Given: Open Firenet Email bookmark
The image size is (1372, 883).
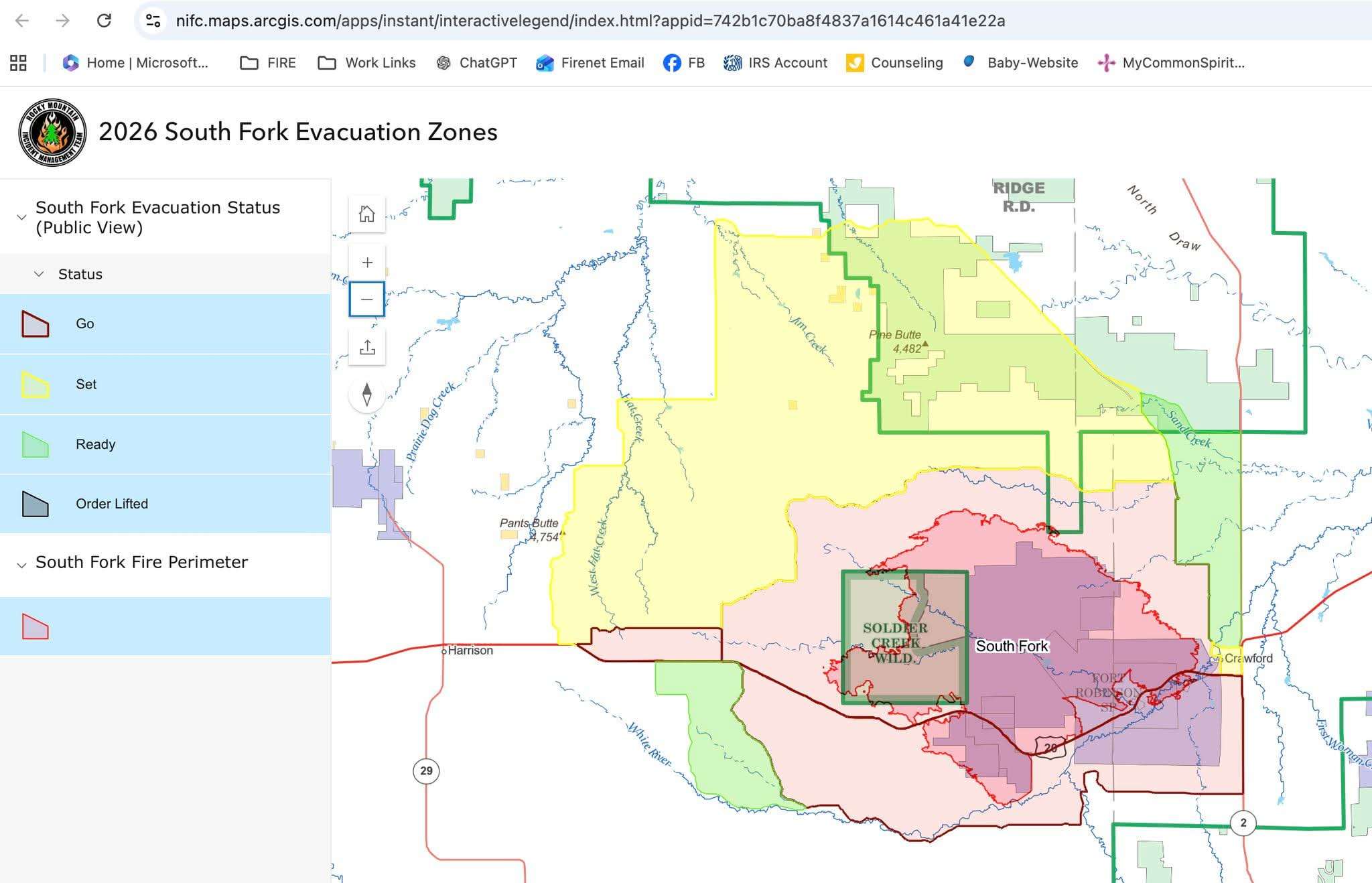Looking at the screenshot, I should click(590, 63).
